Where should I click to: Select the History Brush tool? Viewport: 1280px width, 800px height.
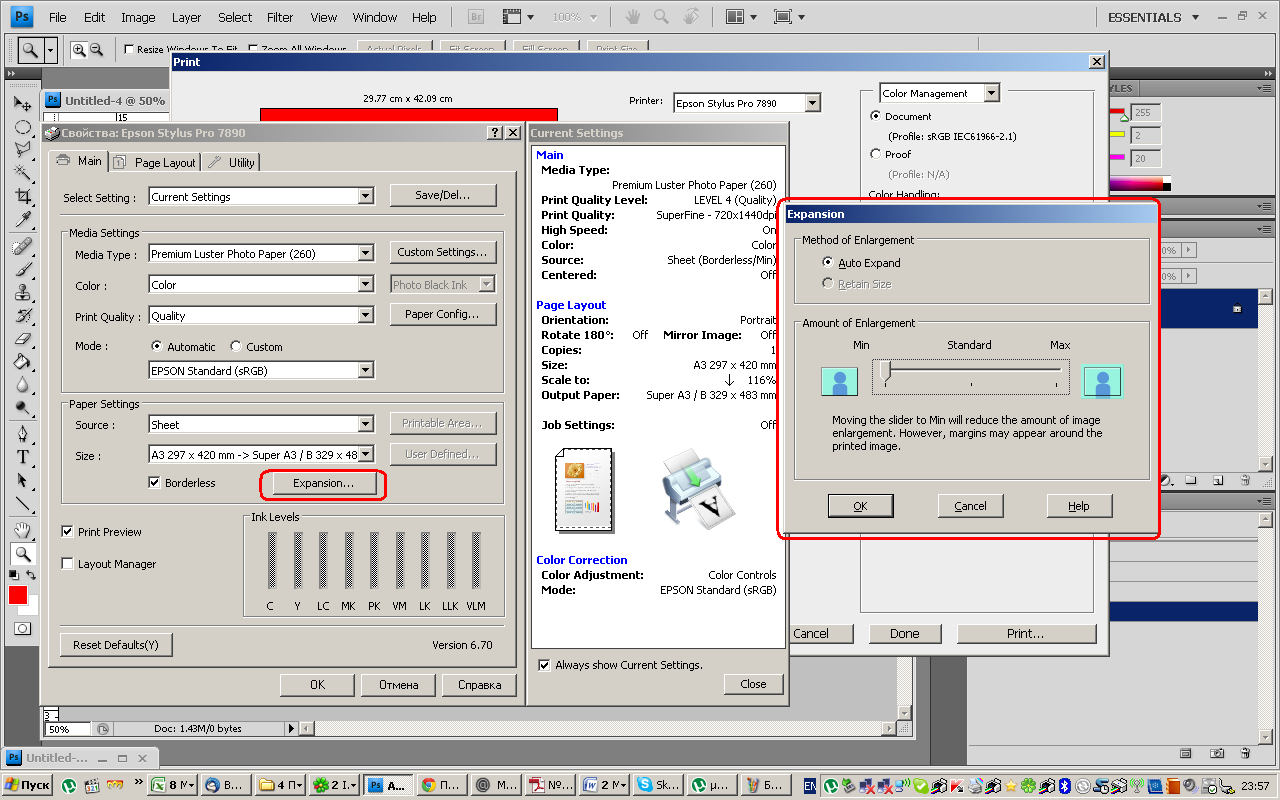[x=22, y=316]
